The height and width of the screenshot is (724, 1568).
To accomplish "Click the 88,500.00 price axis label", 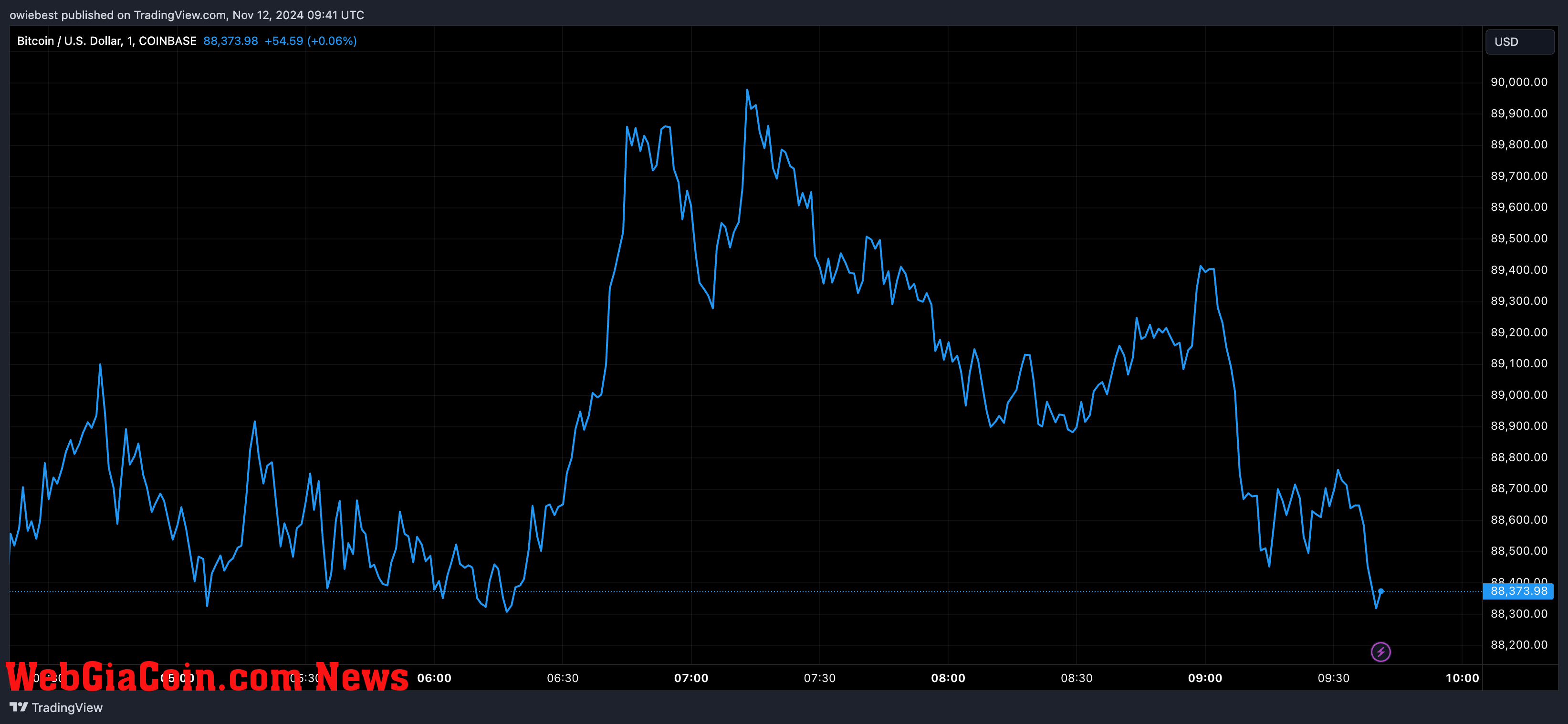I will (x=1519, y=551).
